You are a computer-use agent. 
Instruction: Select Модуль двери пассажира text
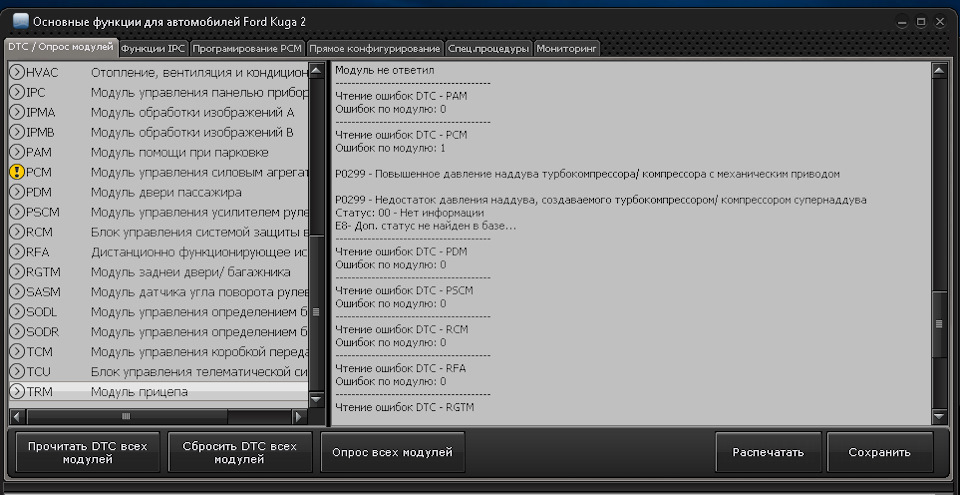(x=166, y=192)
